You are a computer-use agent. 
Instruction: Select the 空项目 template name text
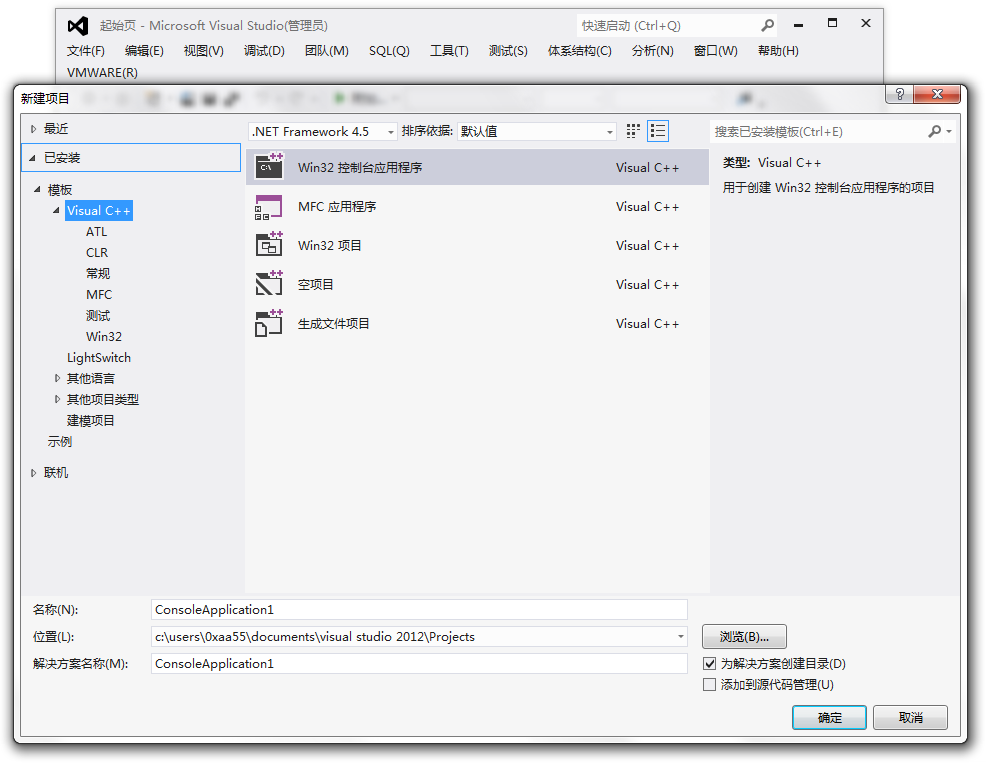(316, 284)
